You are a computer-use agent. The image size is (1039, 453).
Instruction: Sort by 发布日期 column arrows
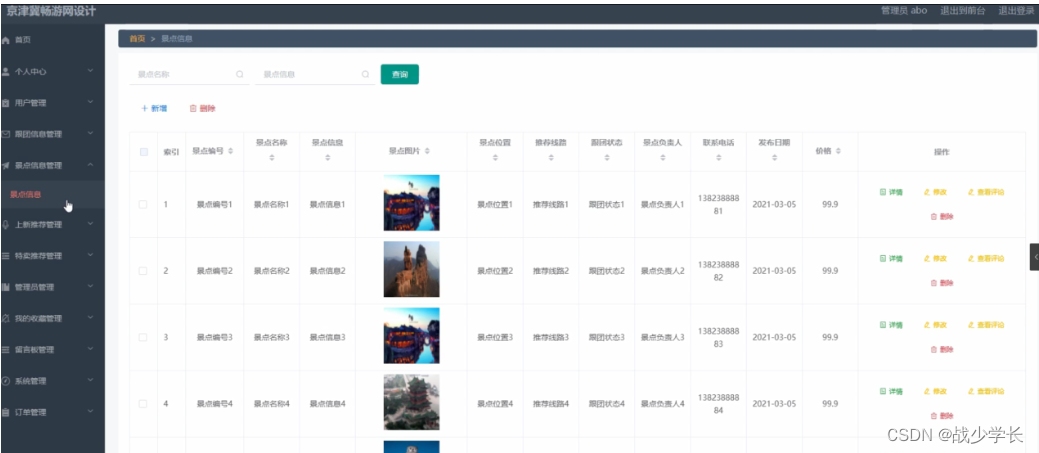click(775, 158)
